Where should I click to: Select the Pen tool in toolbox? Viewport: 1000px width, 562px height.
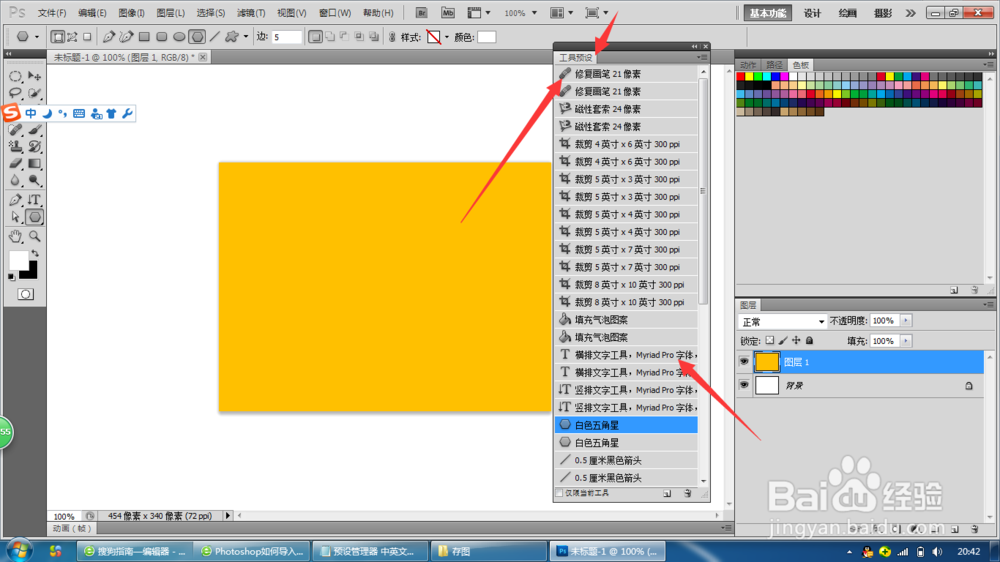point(15,200)
